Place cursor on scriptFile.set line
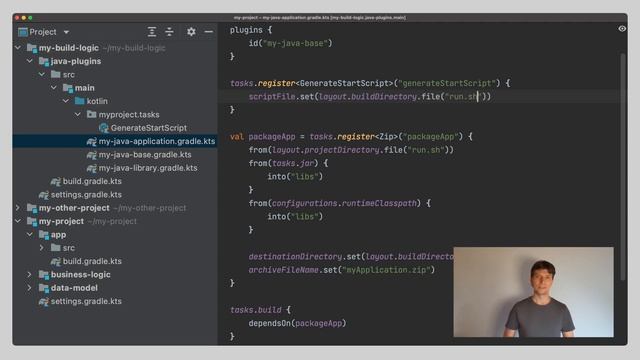This screenshot has width=640, height=360. [369, 97]
